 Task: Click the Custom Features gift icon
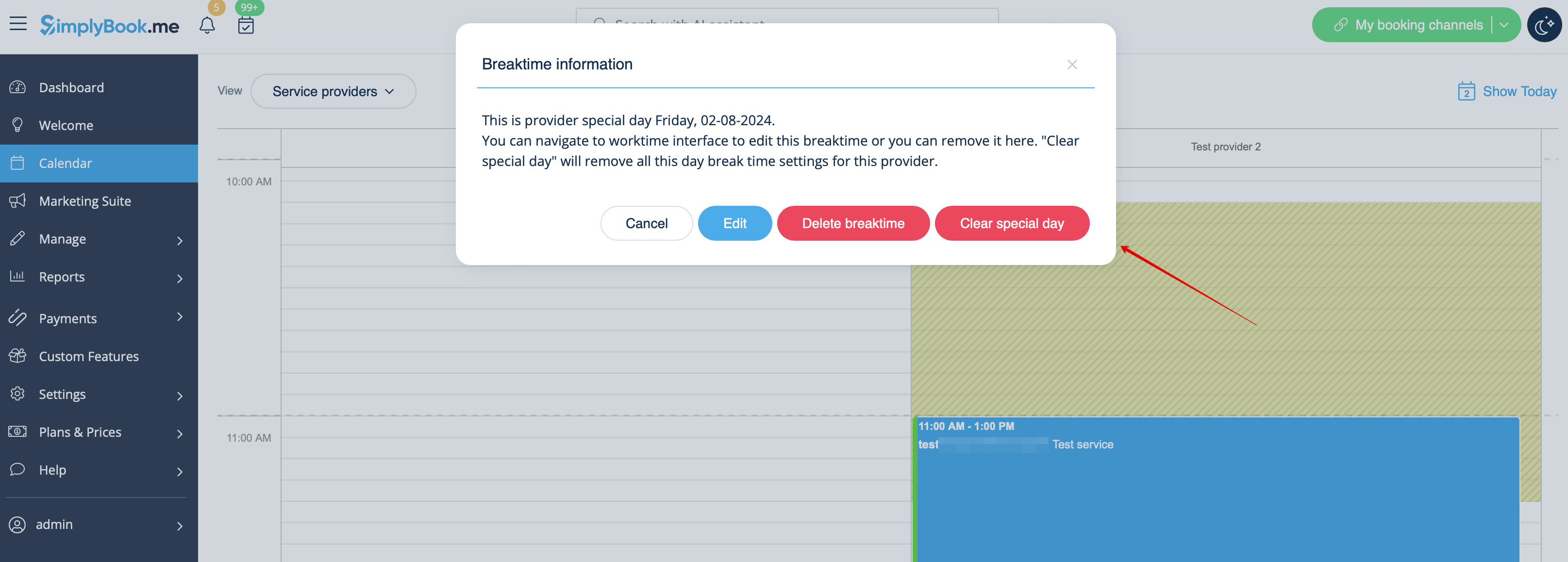17,355
